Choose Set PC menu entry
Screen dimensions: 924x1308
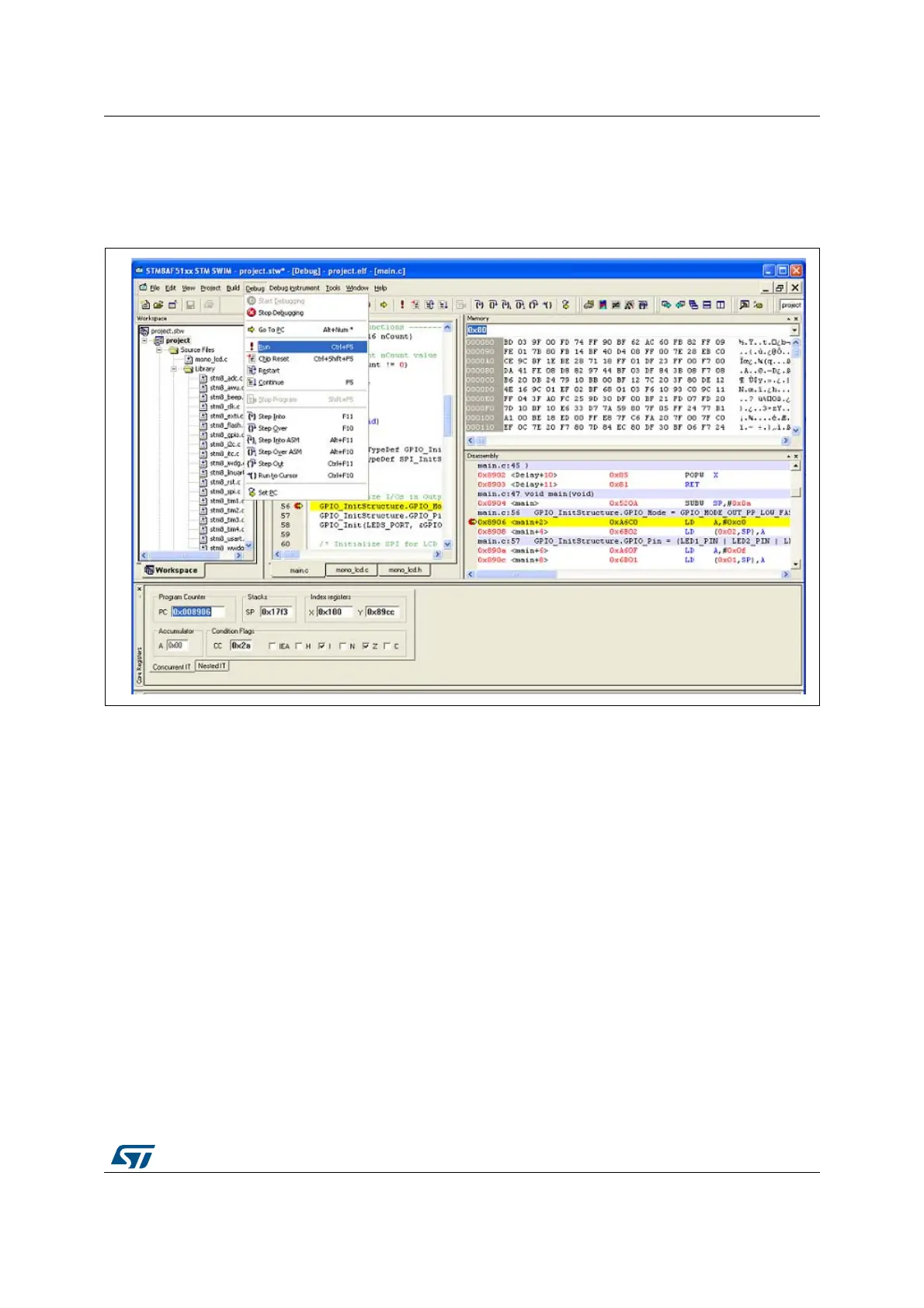tap(306, 492)
